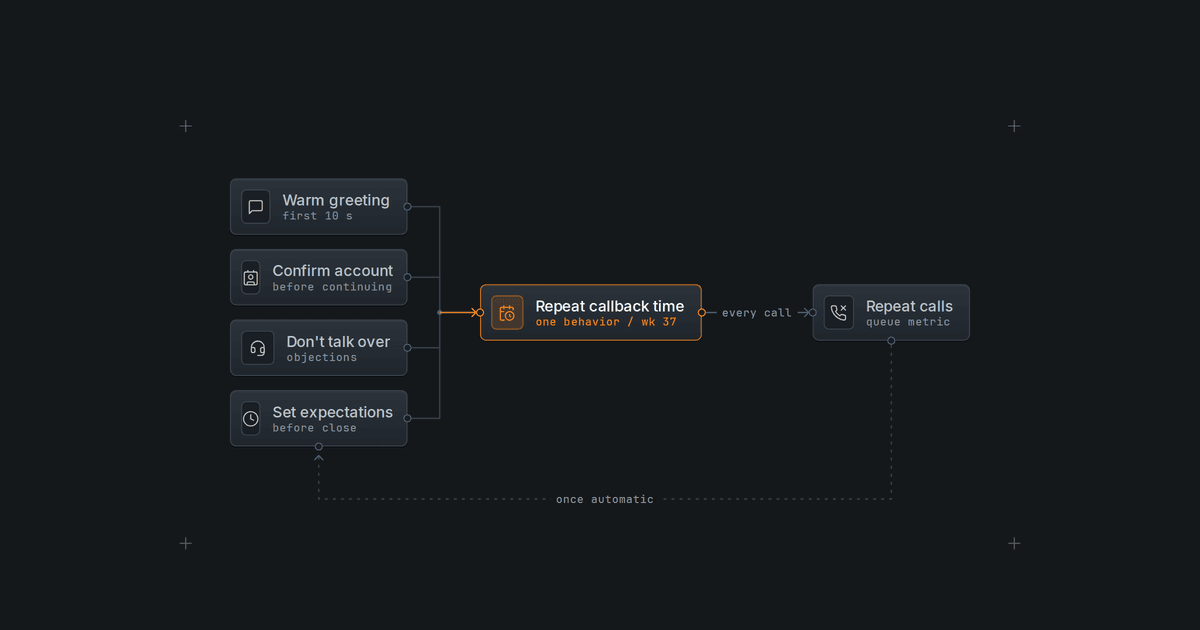
Task: Click the 'objections' subtitle
Action: pyautogui.click(x=322, y=357)
